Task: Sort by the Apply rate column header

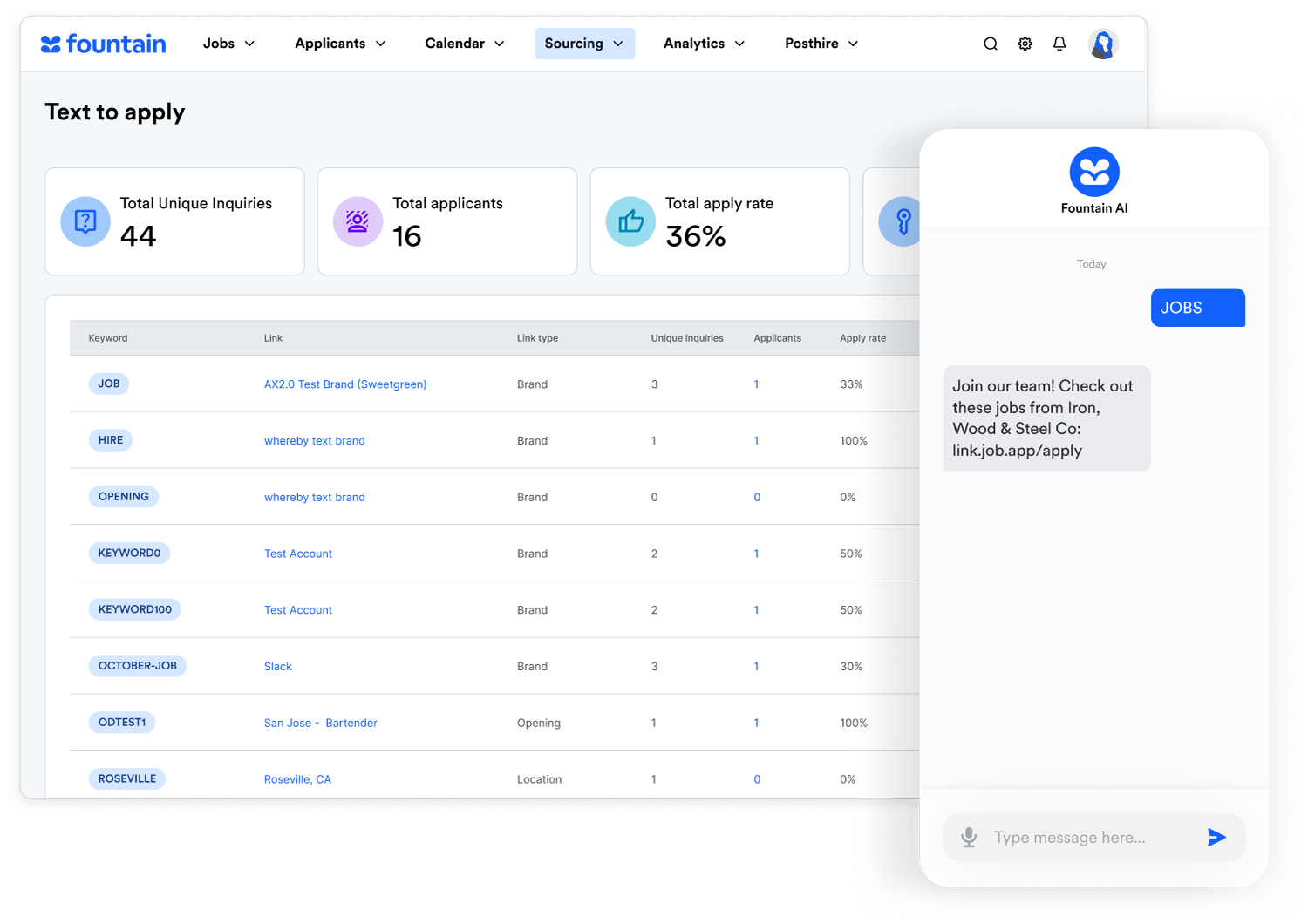Action: pyautogui.click(x=862, y=338)
